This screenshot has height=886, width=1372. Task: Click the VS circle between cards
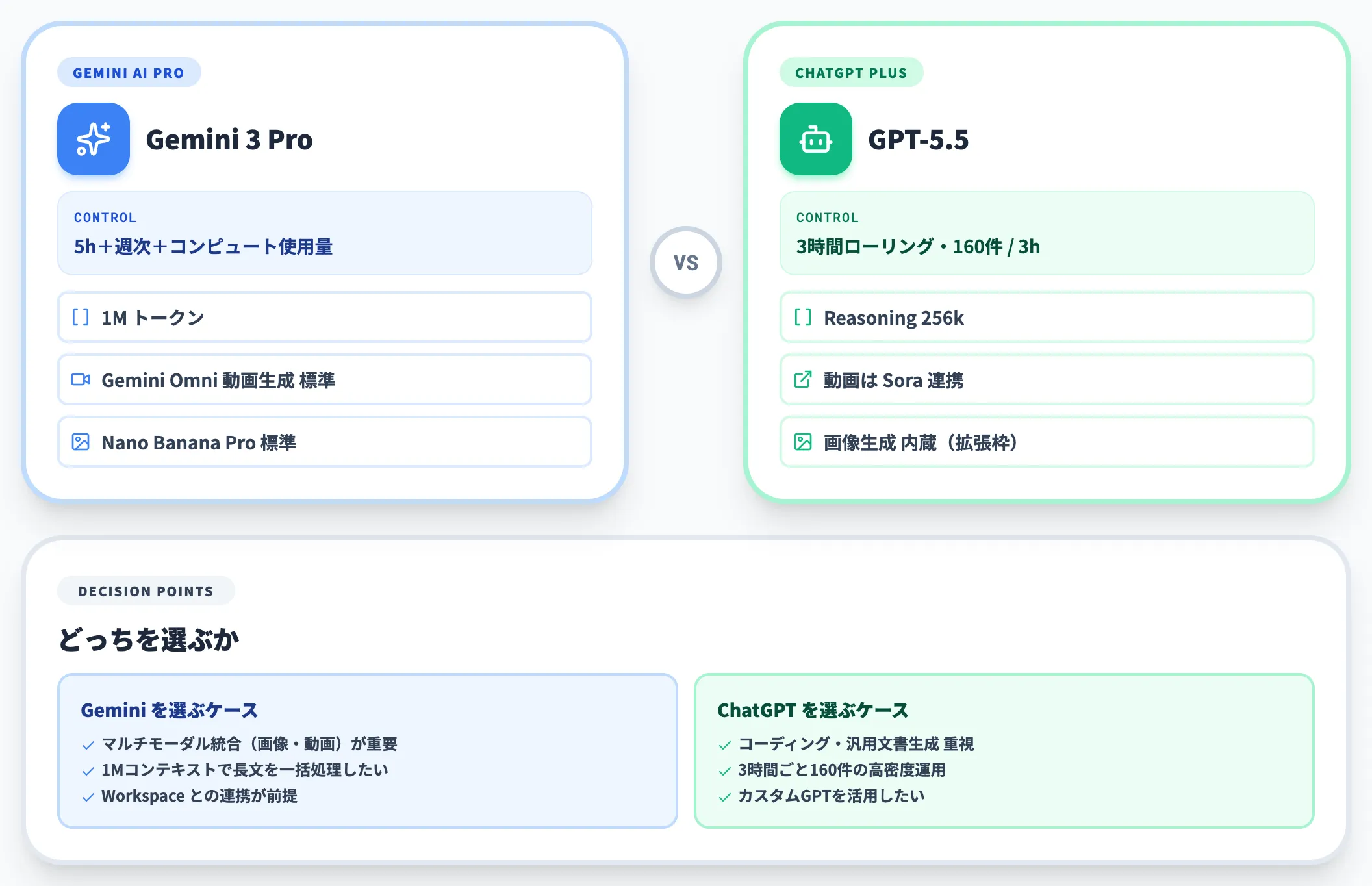(x=686, y=262)
